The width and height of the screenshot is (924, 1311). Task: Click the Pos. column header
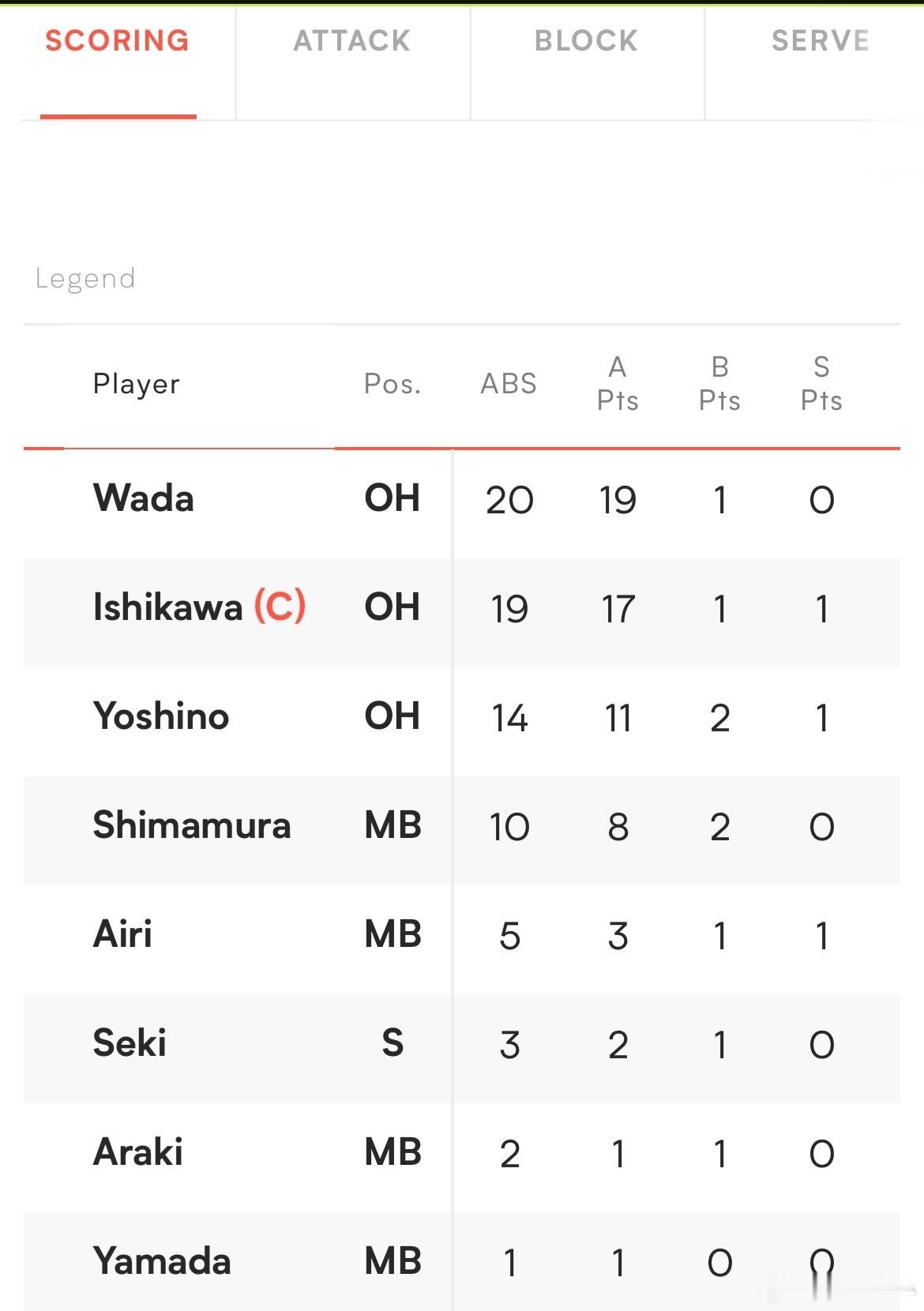pos(393,384)
